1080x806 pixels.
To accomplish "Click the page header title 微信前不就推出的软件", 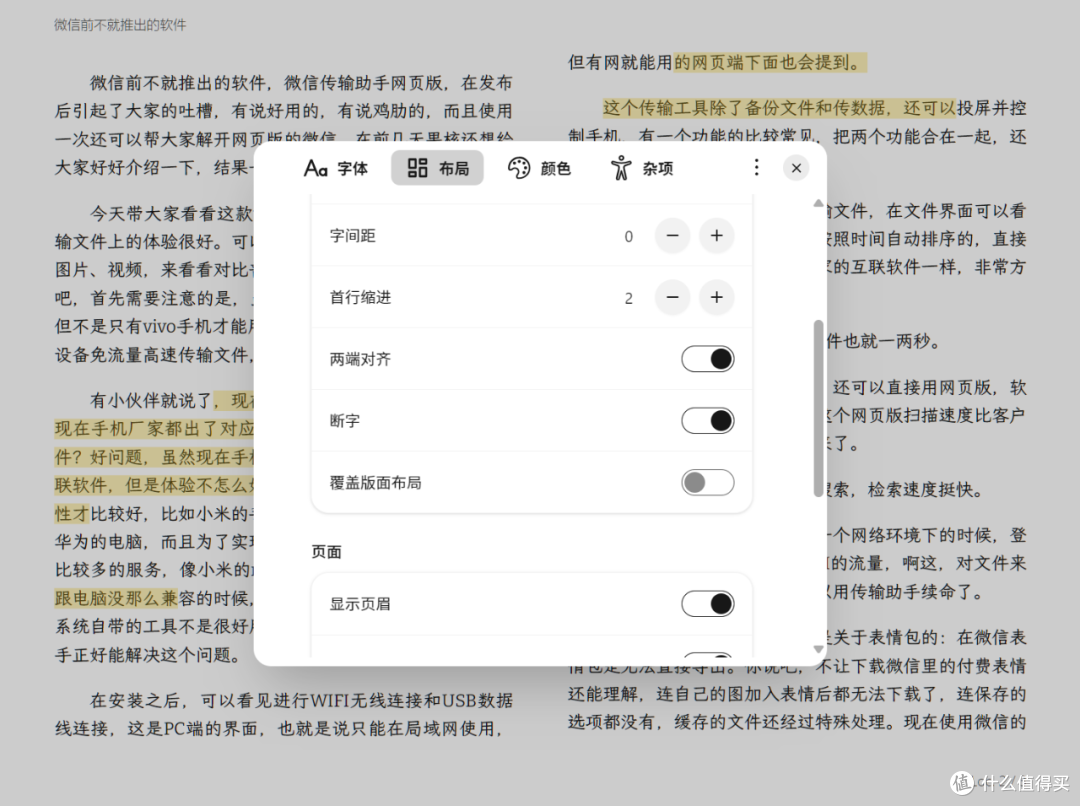I will pyautogui.click(x=120, y=25).
